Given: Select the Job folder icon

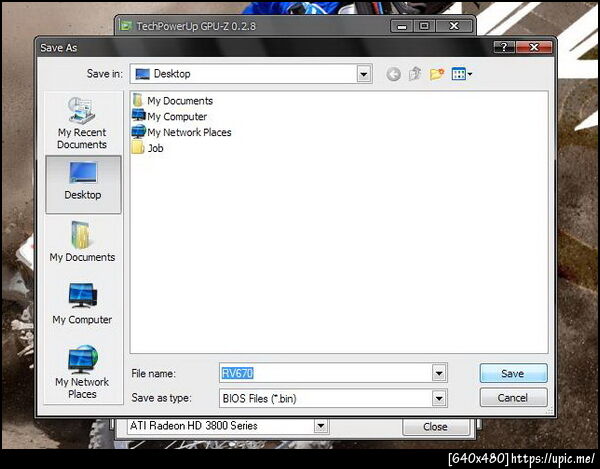Looking at the screenshot, I should tap(138, 148).
